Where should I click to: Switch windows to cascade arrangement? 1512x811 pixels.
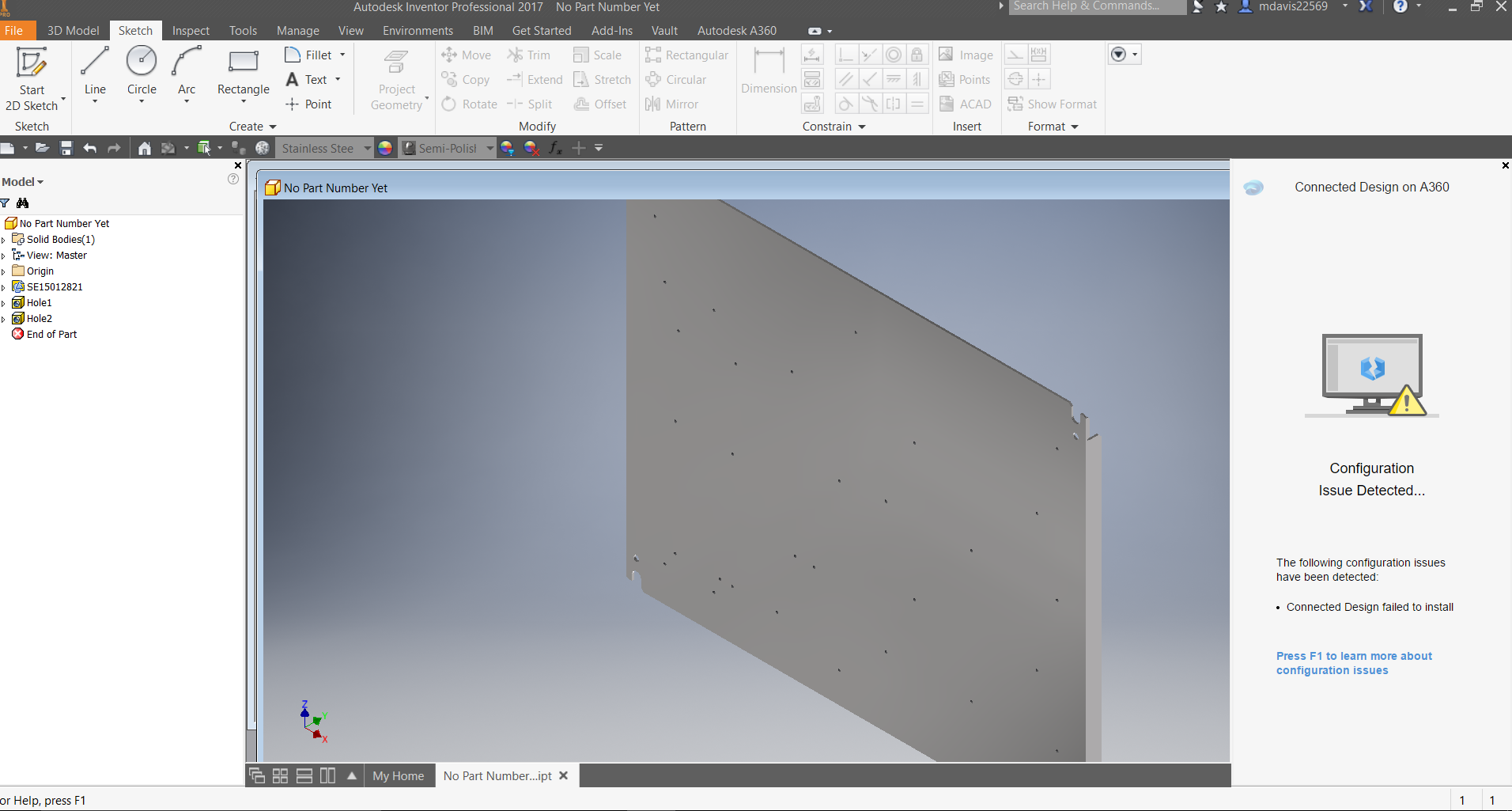257,775
